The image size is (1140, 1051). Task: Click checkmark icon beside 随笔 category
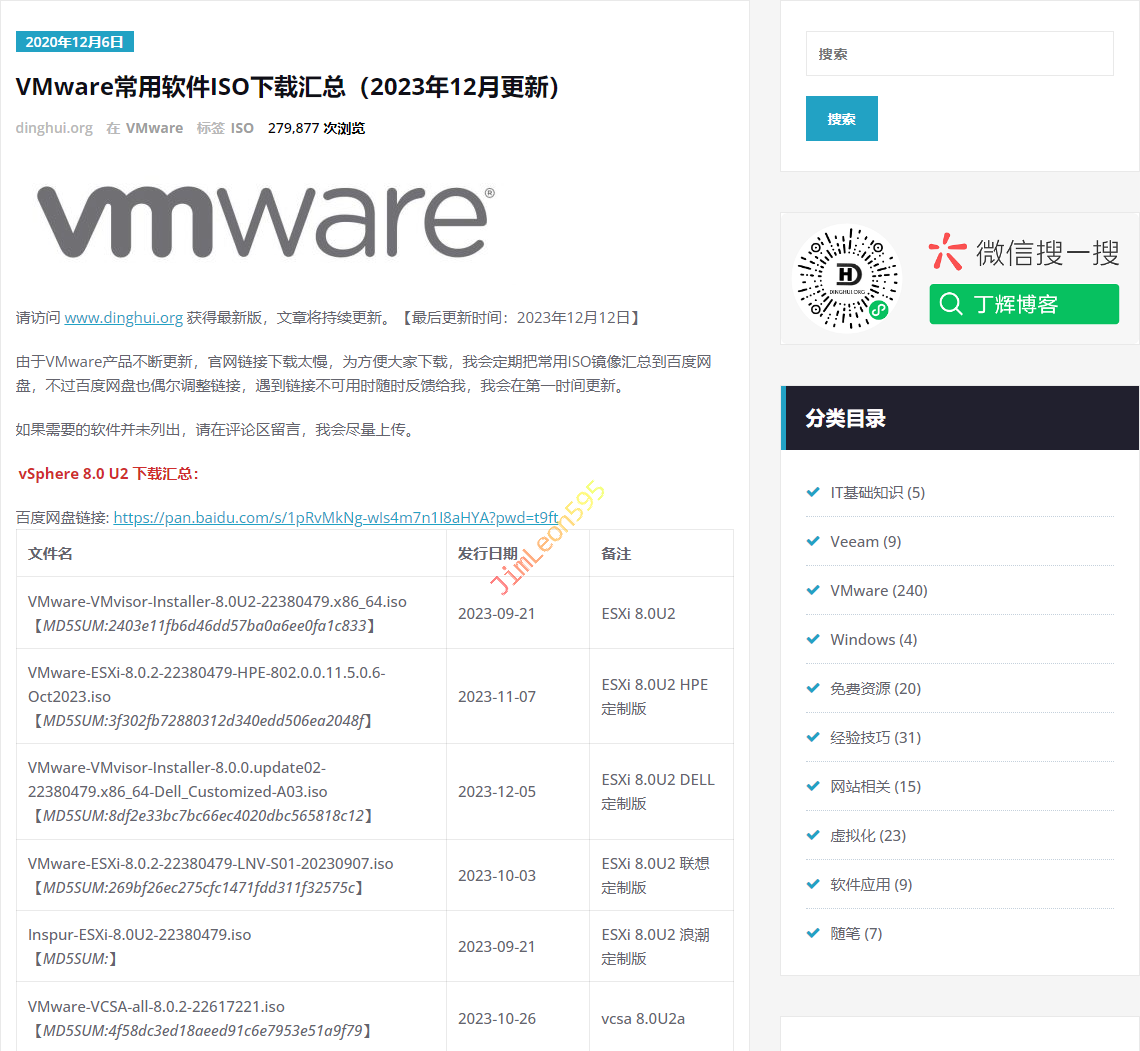click(x=813, y=933)
